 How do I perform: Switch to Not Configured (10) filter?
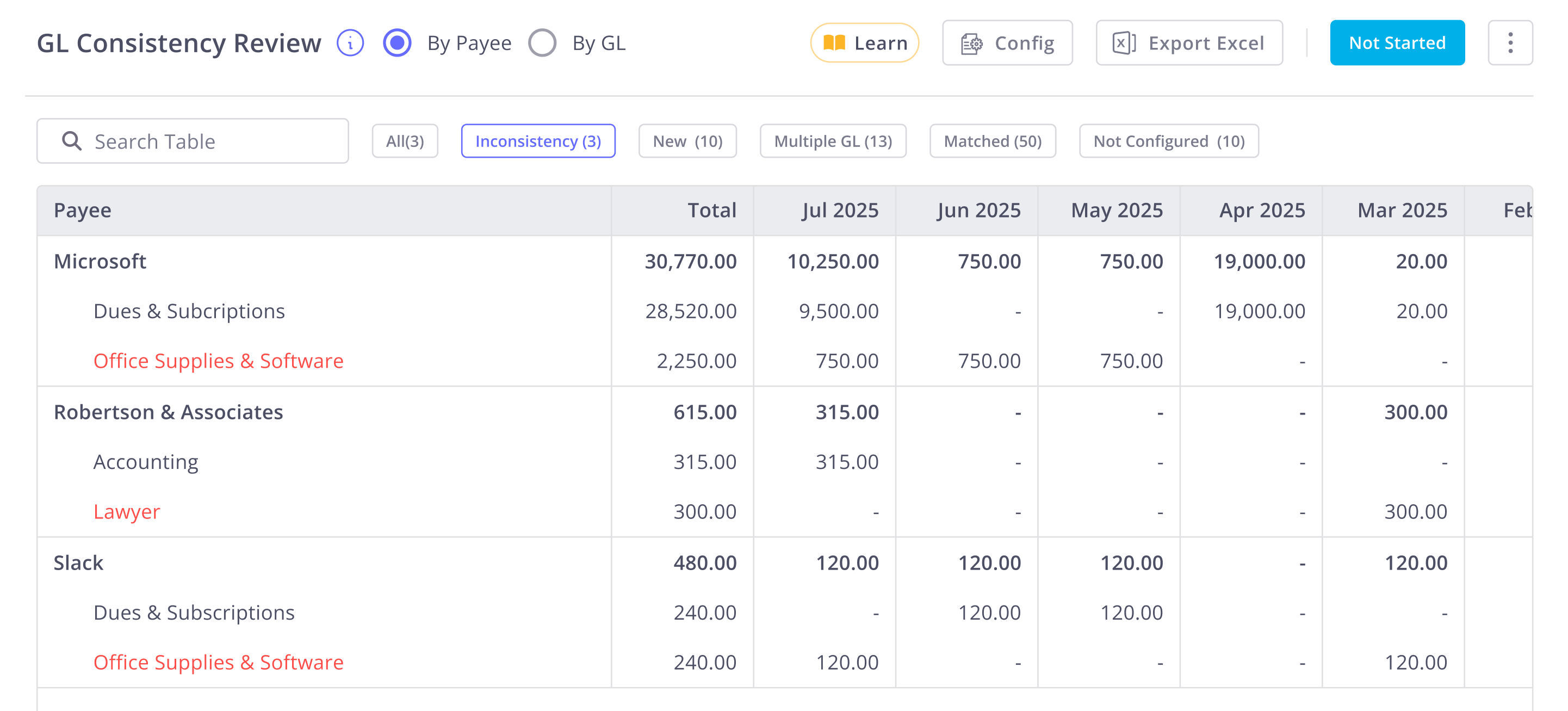(x=1168, y=141)
